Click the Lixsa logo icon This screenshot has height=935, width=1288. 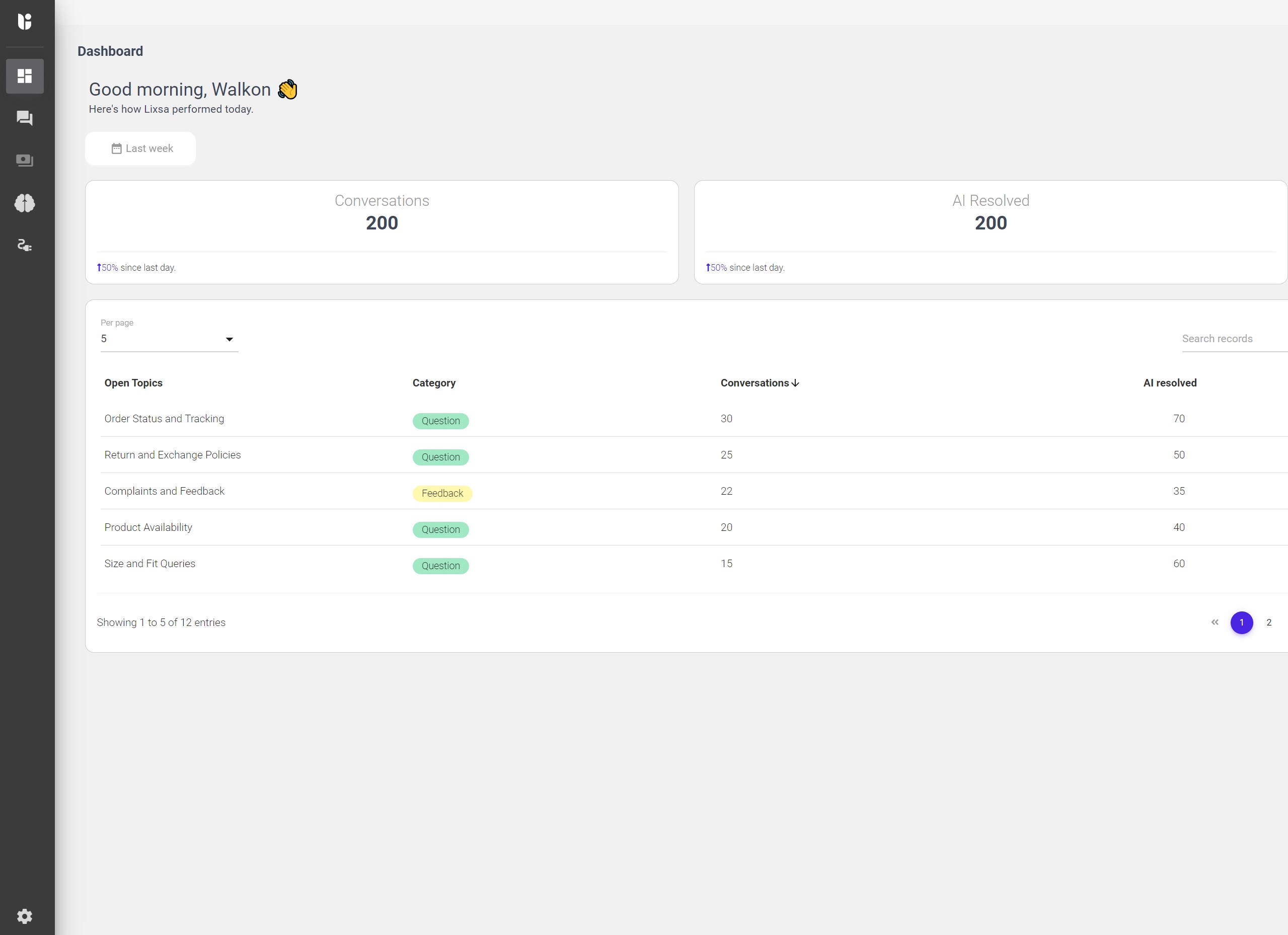click(x=25, y=22)
